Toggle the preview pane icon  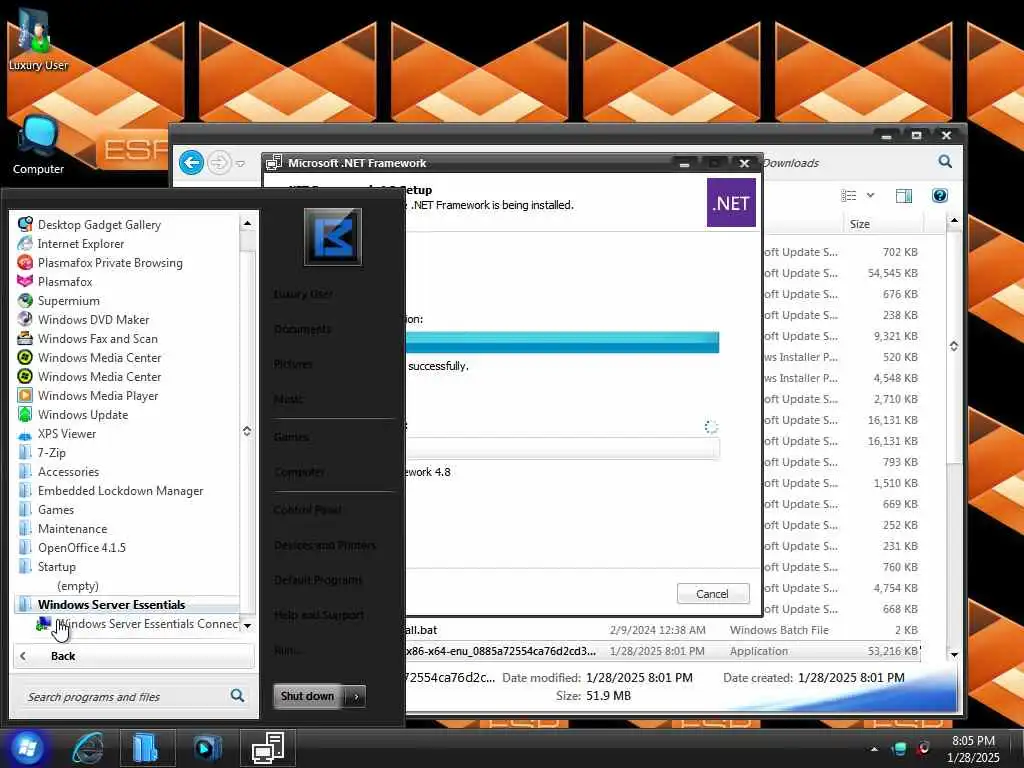click(904, 196)
